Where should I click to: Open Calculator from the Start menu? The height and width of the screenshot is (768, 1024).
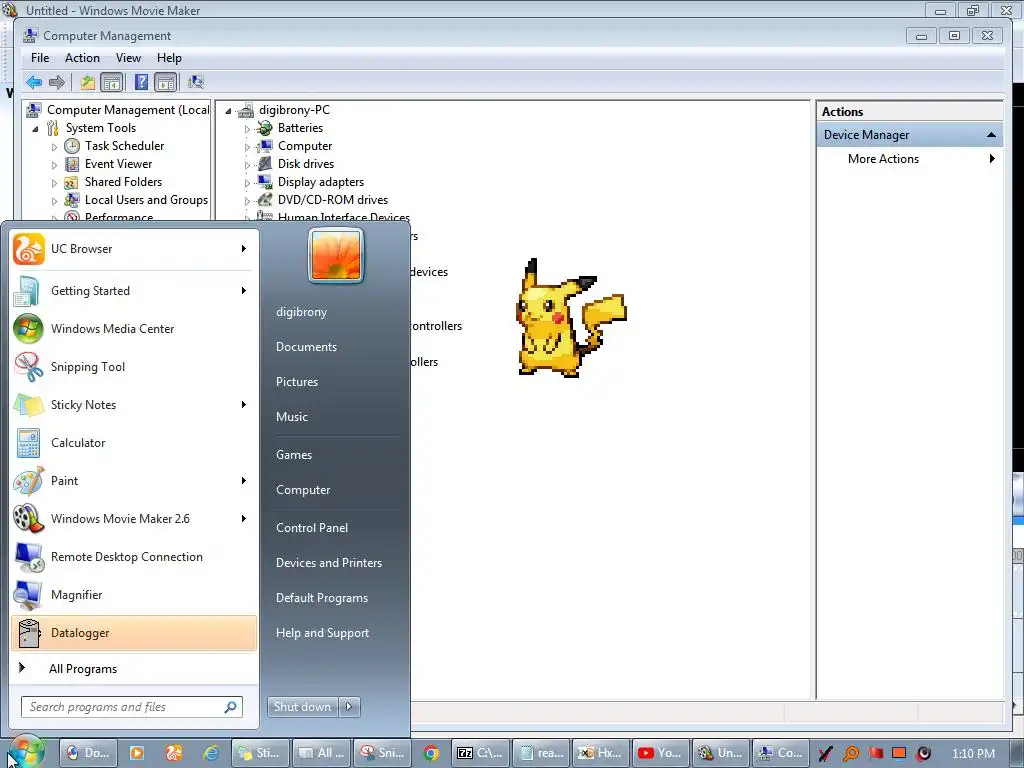point(134,443)
